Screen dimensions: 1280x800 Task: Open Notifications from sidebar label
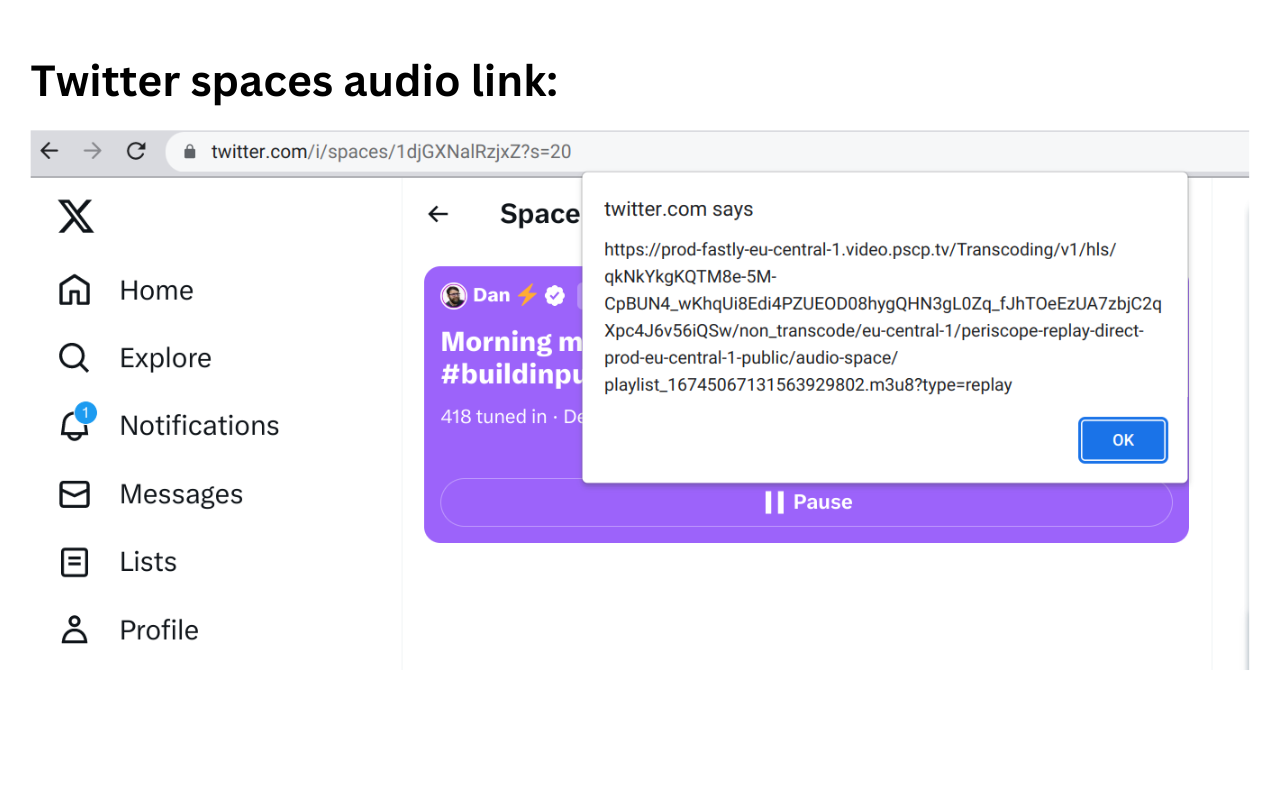click(200, 425)
